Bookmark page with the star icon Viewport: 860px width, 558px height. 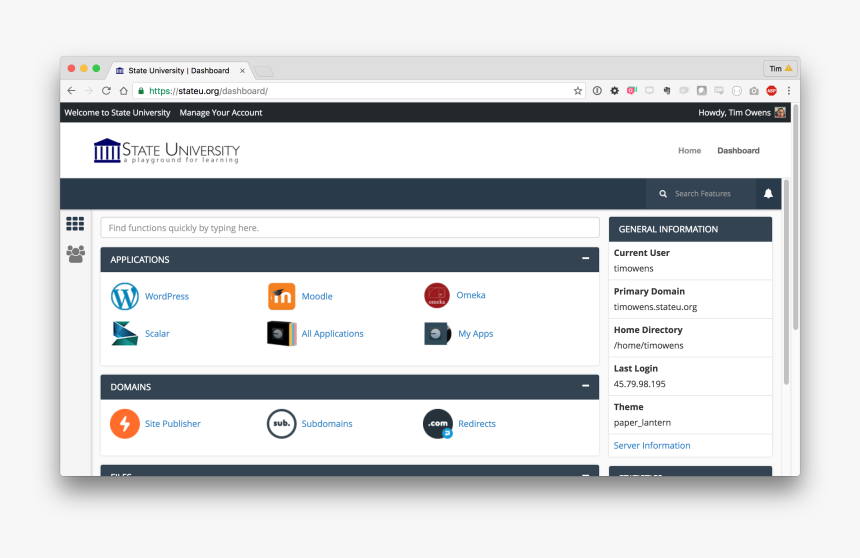[x=578, y=91]
